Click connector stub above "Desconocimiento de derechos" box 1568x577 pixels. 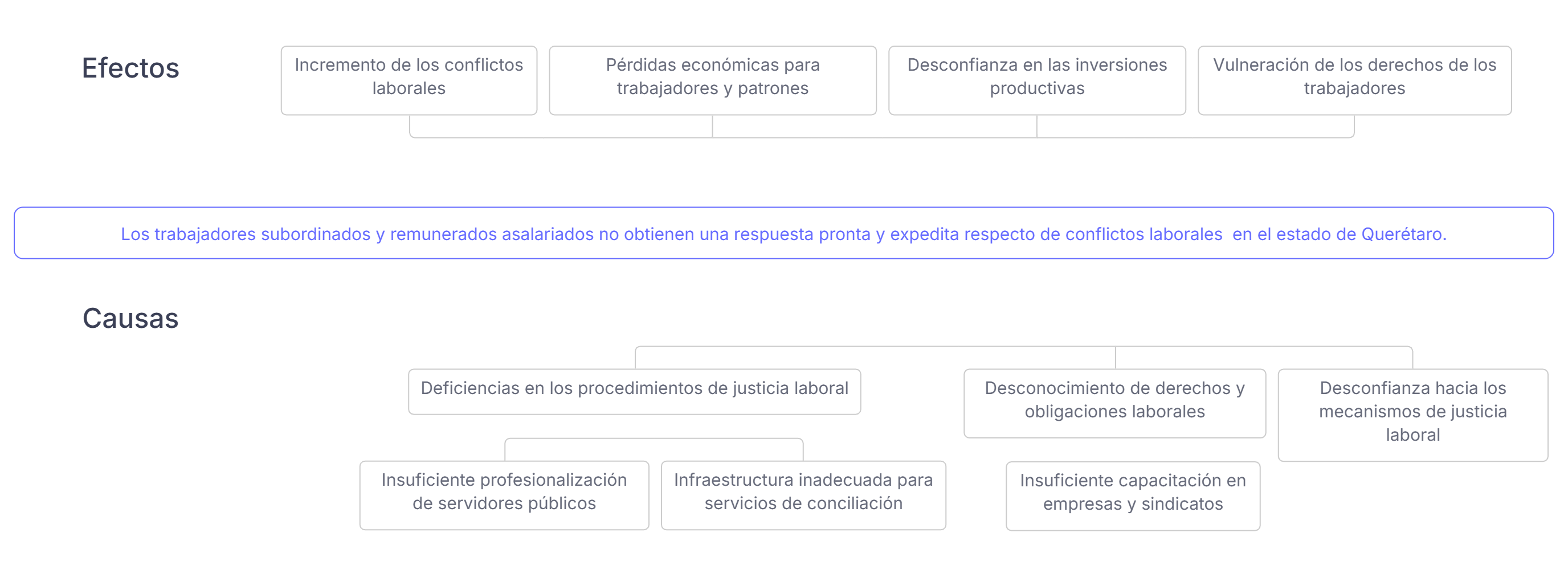coord(1115,358)
